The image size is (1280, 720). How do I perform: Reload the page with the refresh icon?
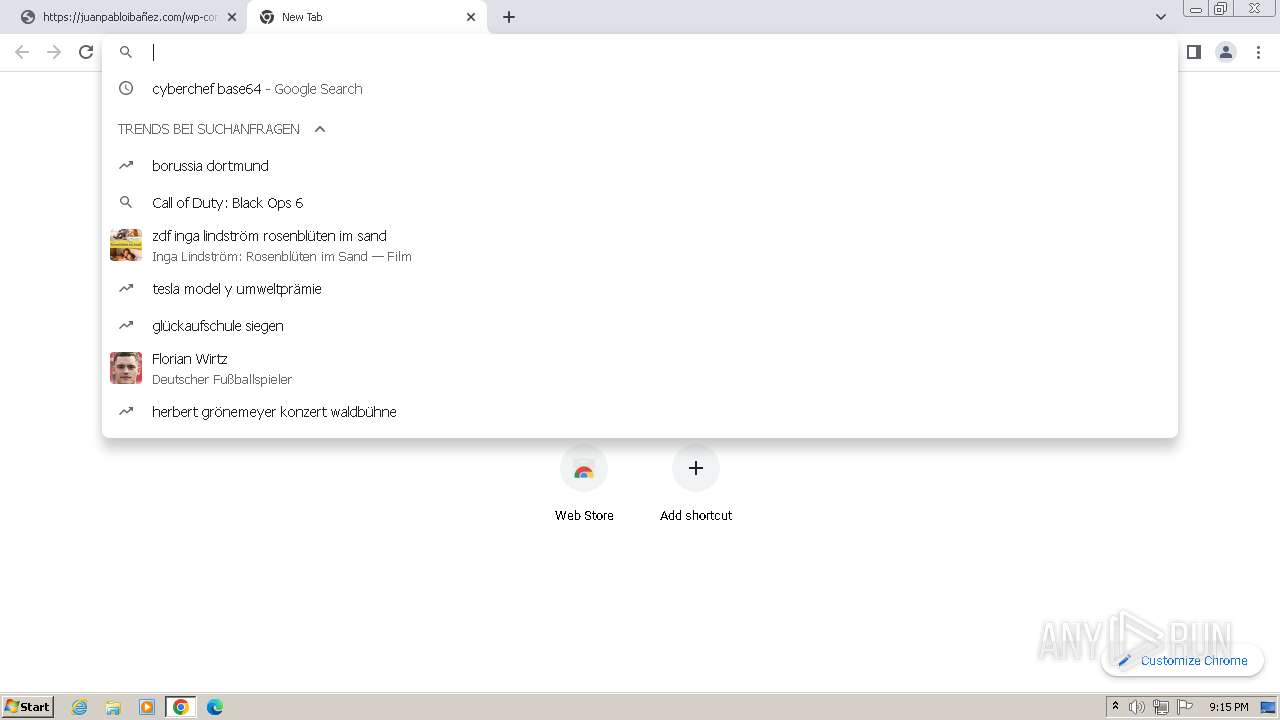pyautogui.click(x=86, y=52)
